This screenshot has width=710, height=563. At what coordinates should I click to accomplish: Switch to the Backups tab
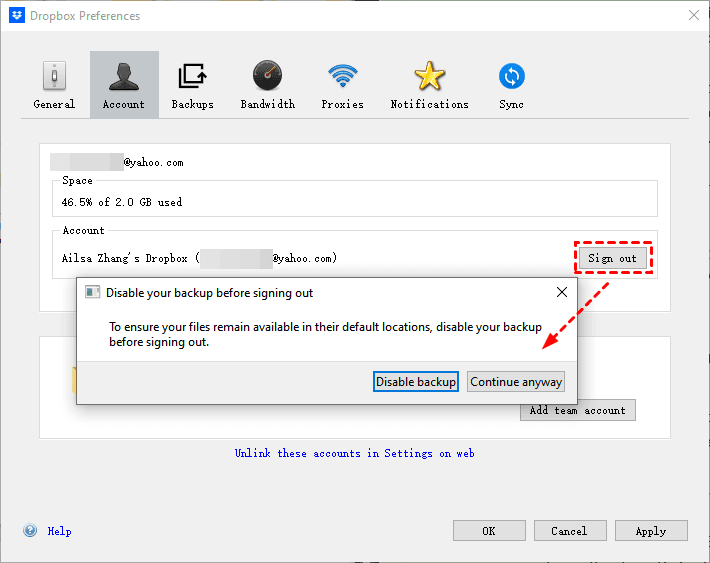coord(192,85)
